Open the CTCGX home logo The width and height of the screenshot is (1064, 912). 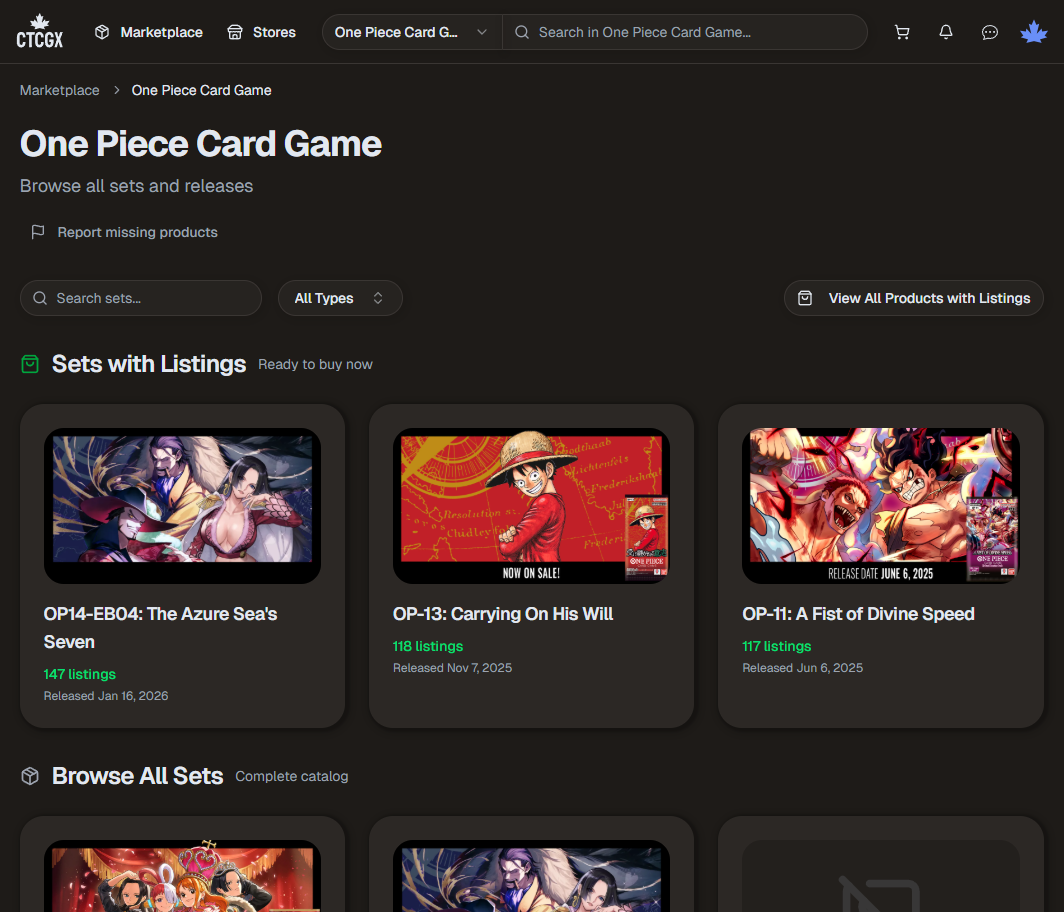pyautogui.click(x=39, y=31)
